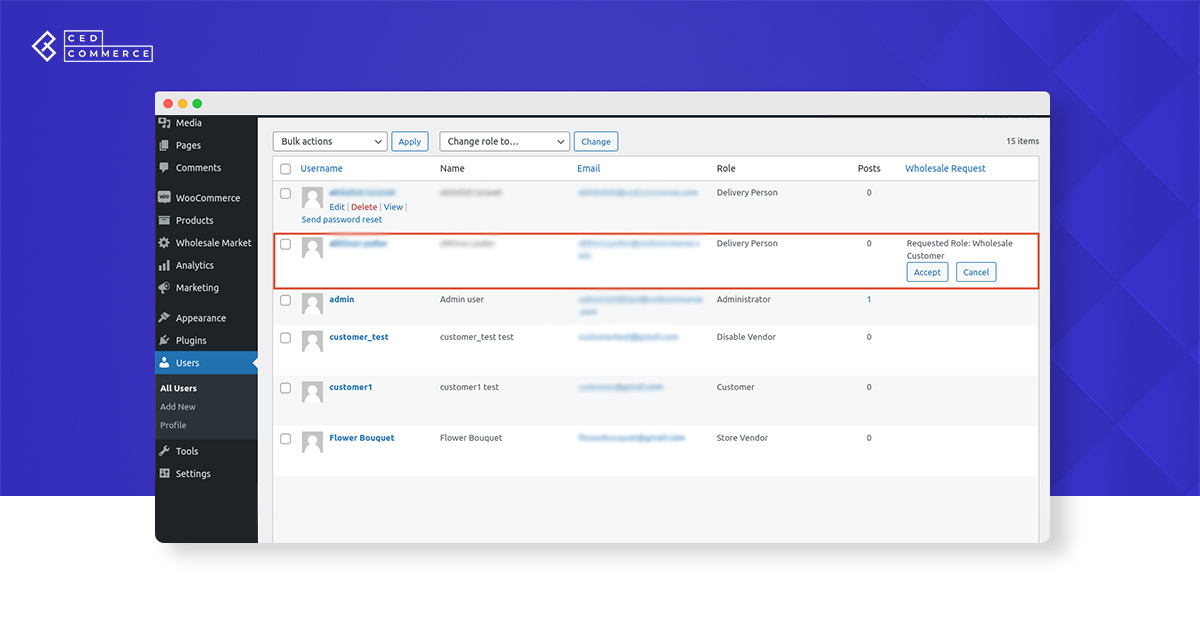Image resolution: width=1200 pixels, height=628 pixels.
Task: Click Delete link under first user
Action: tap(364, 207)
